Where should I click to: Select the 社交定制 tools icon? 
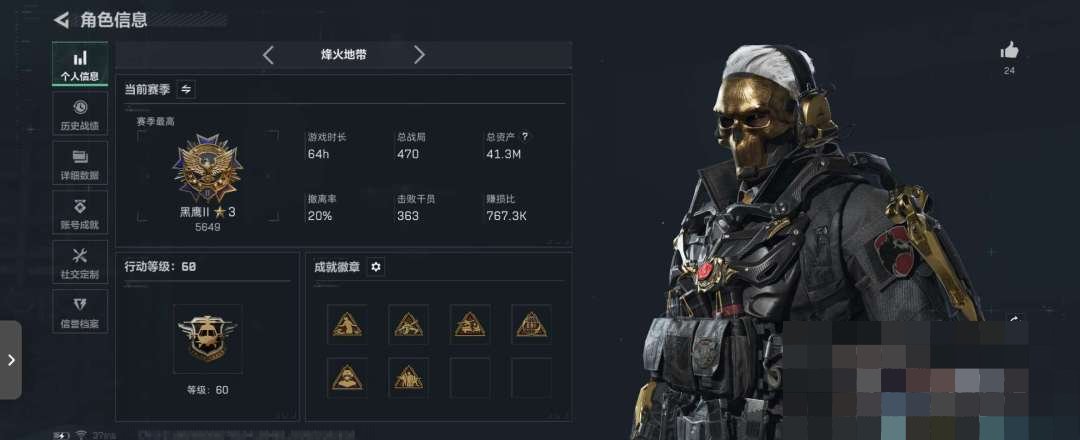pyautogui.click(x=80, y=262)
